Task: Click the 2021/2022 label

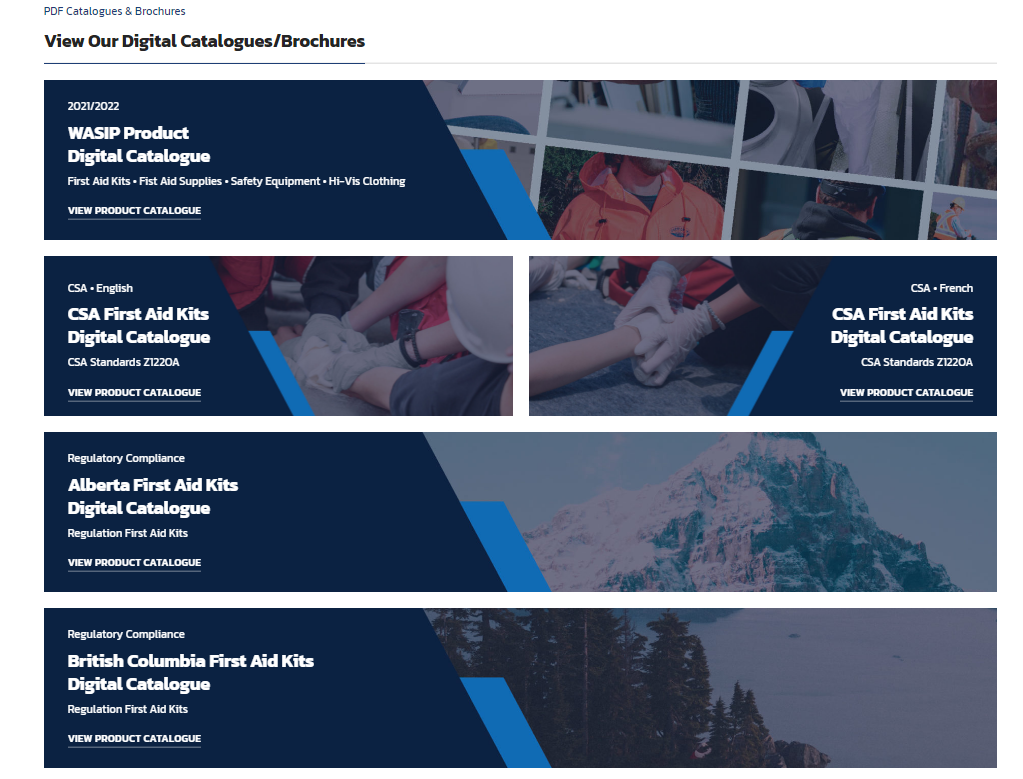Action: [x=93, y=106]
